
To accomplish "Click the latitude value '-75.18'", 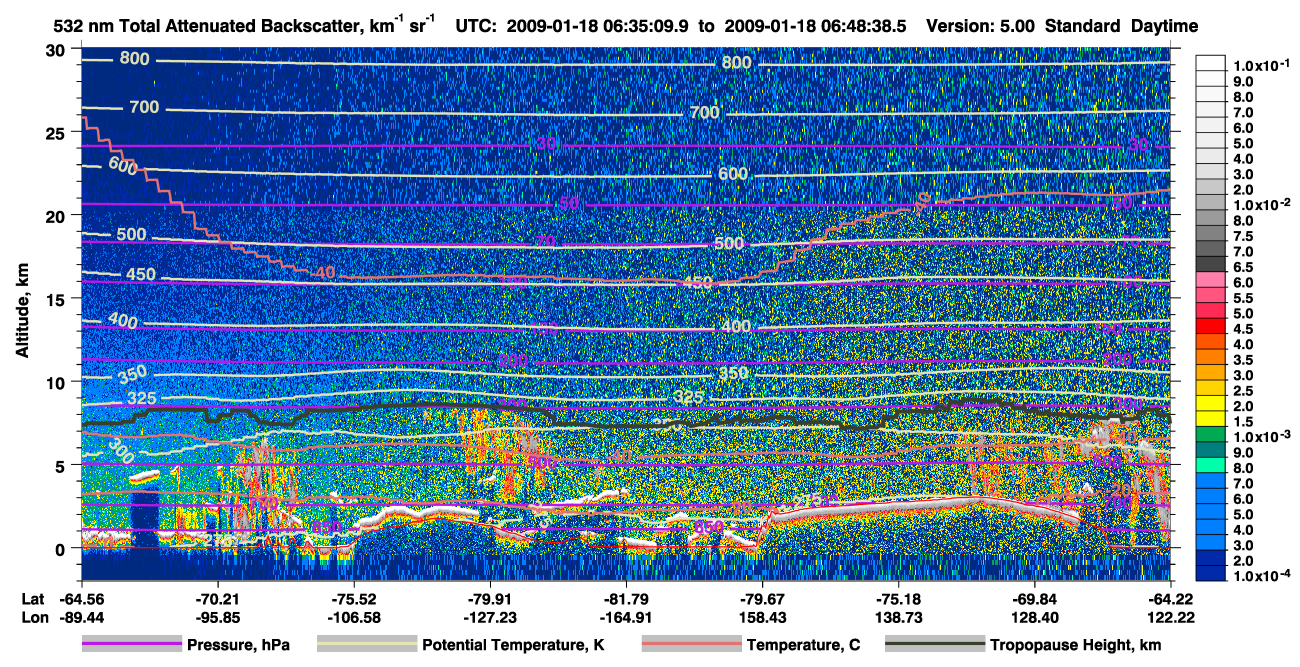I will (898, 599).
